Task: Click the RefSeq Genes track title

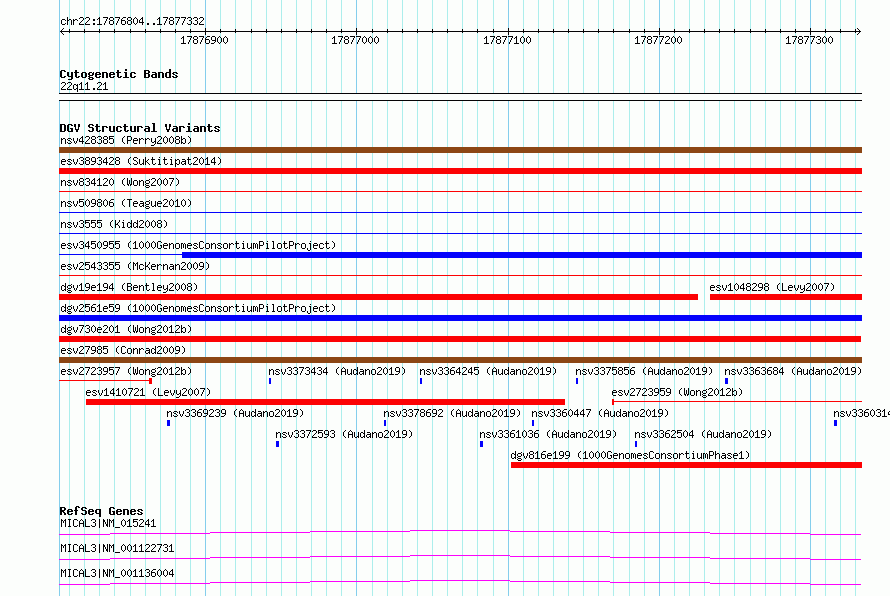Action: pyautogui.click(x=101, y=511)
